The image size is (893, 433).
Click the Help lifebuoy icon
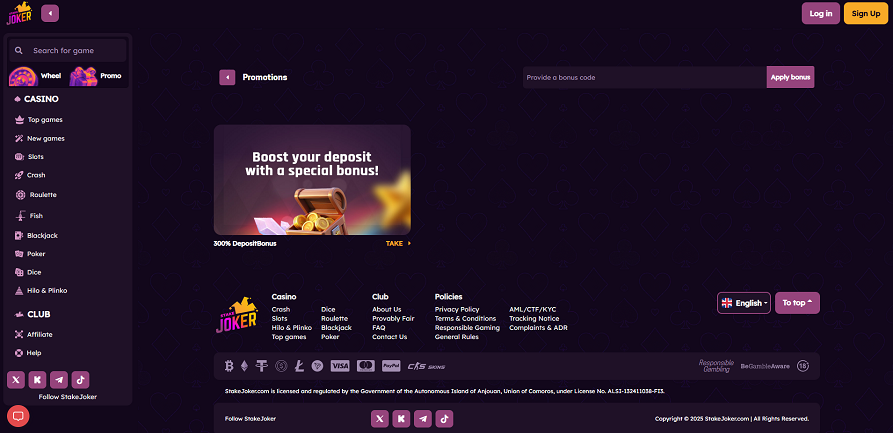[19, 353]
